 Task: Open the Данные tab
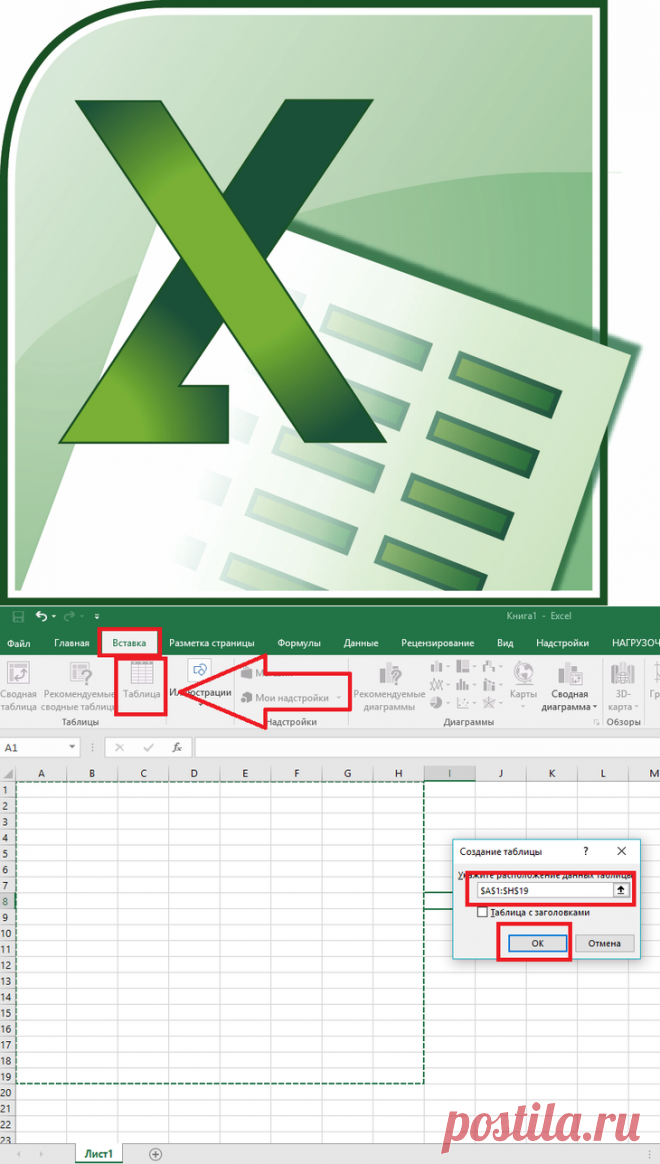point(361,643)
